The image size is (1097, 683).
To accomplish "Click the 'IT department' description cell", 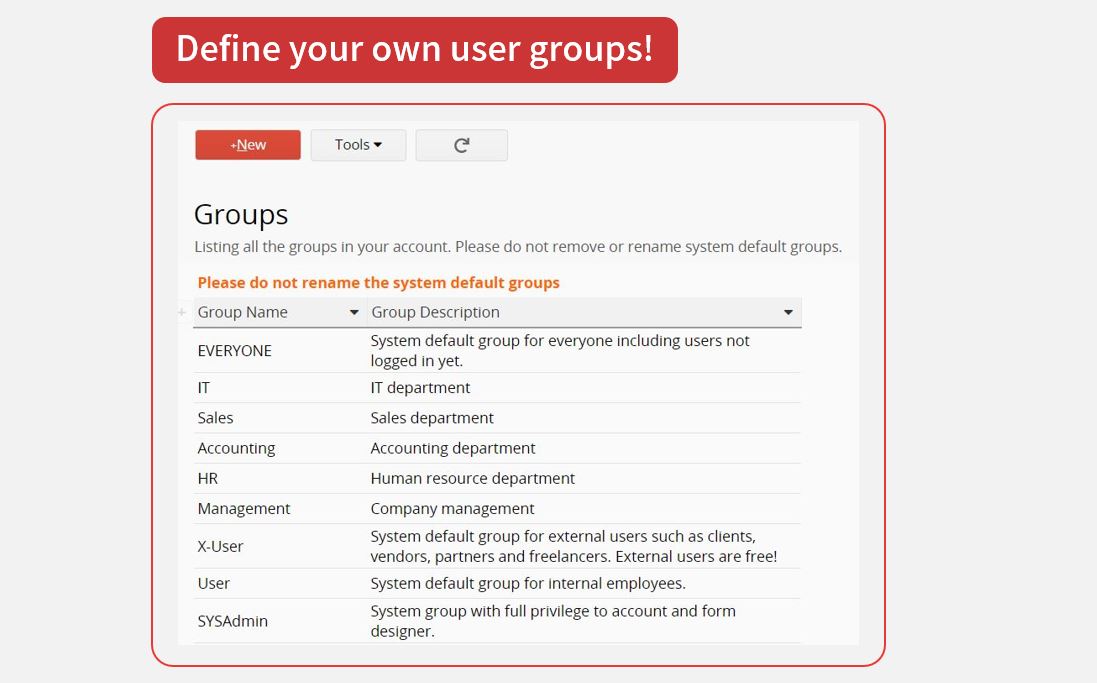I will click(420, 388).
